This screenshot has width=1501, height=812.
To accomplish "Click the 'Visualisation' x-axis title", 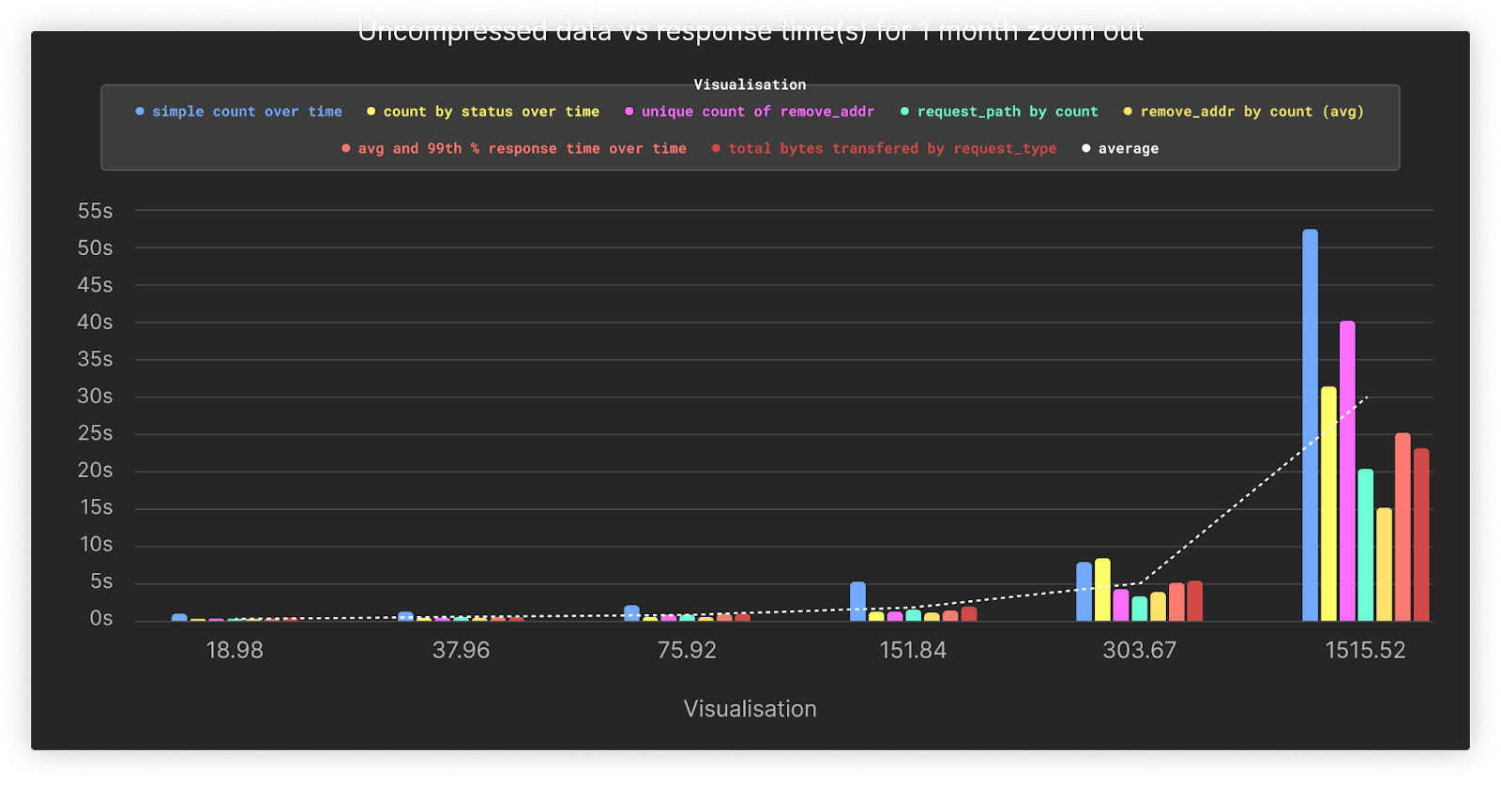I will (750, 709).
